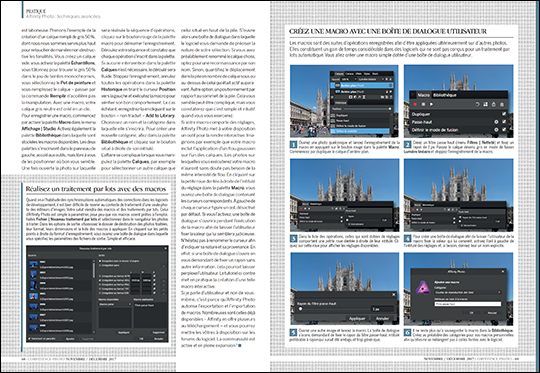Click the Sources list scrollbar in batch dialog
Viewport: 540px width, 373px height.
coord(94,270)
